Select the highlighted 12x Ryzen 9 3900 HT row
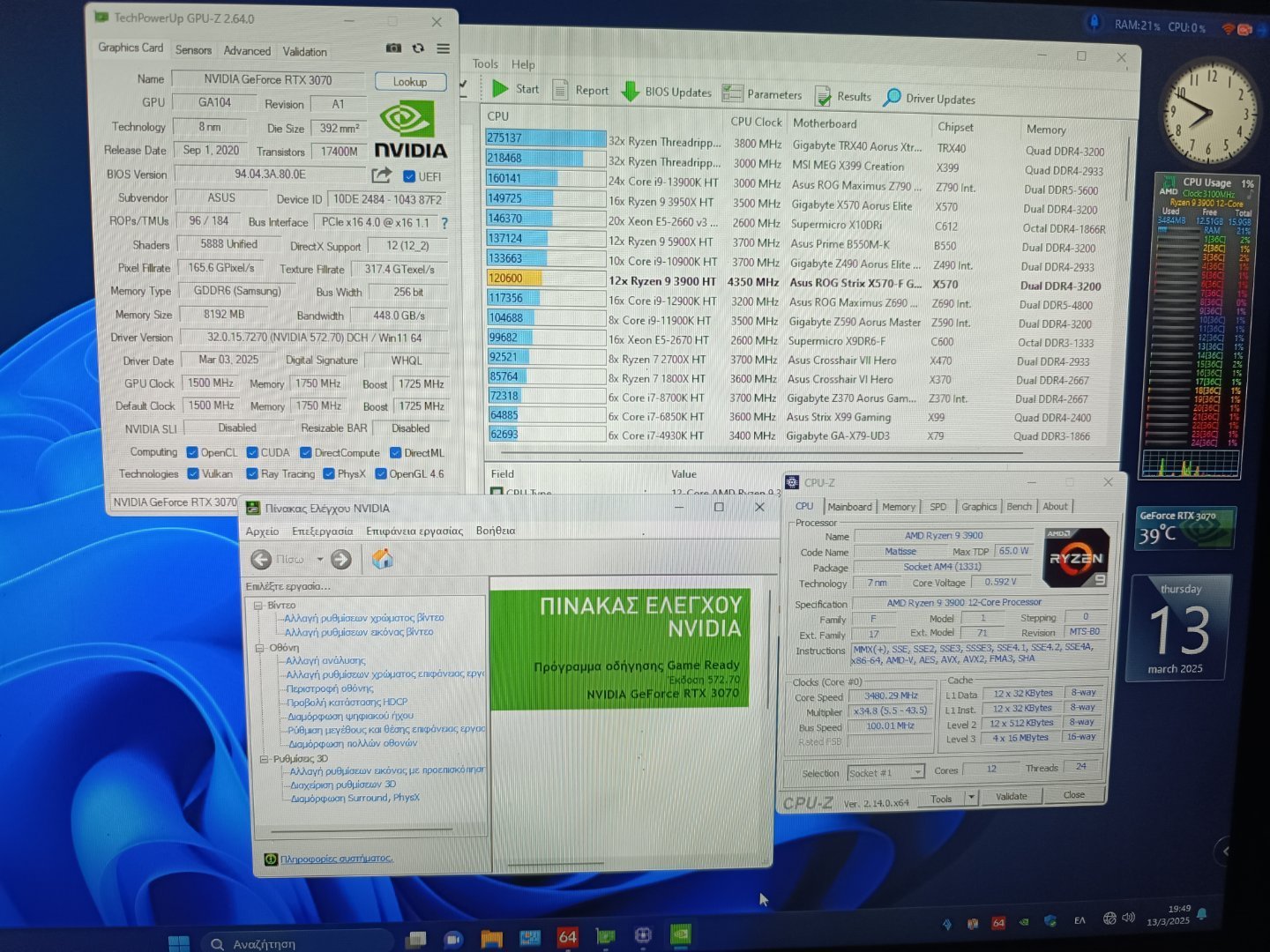1270x952 pixels. [x=795, y=282]
